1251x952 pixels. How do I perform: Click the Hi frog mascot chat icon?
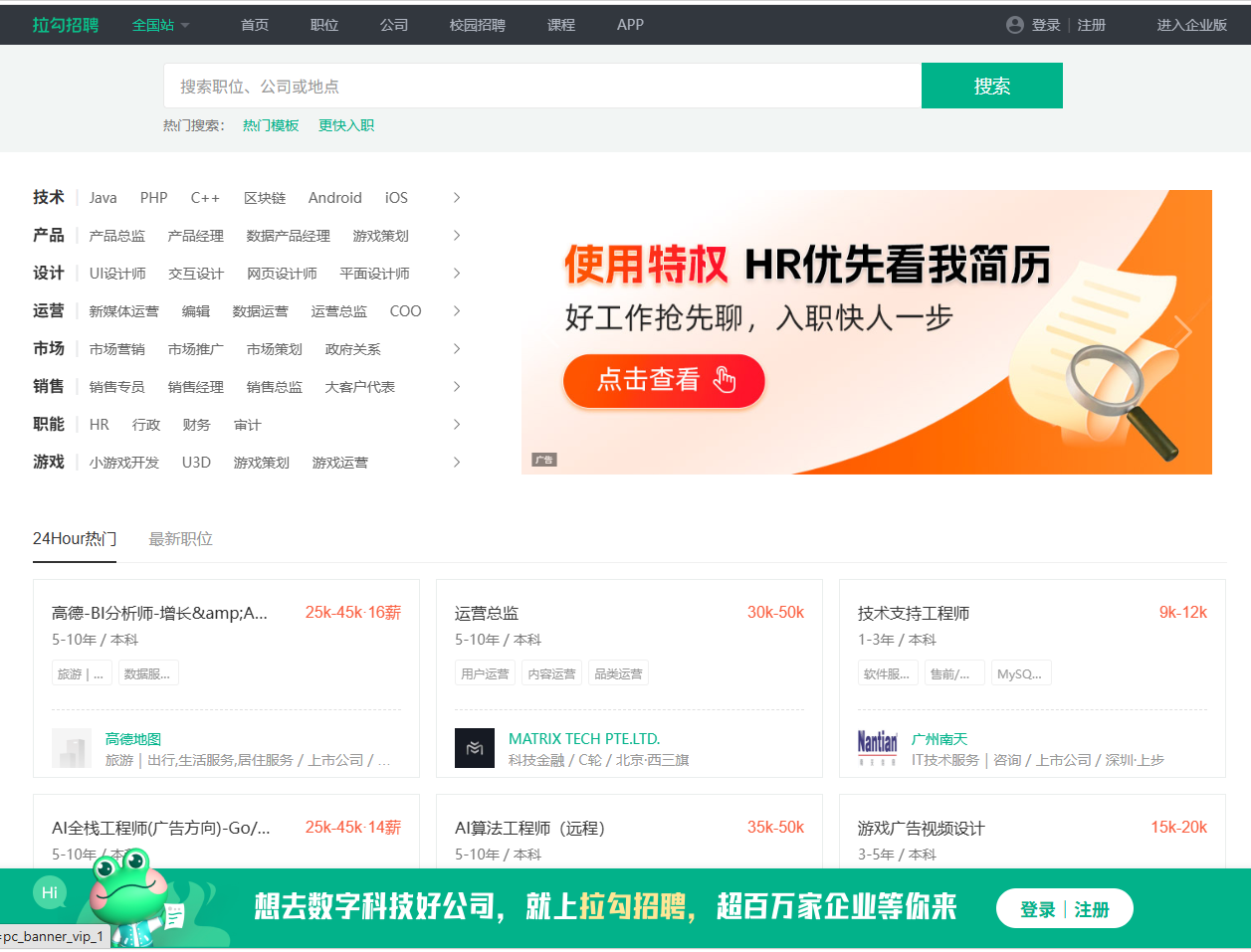(x=50, y=892)
